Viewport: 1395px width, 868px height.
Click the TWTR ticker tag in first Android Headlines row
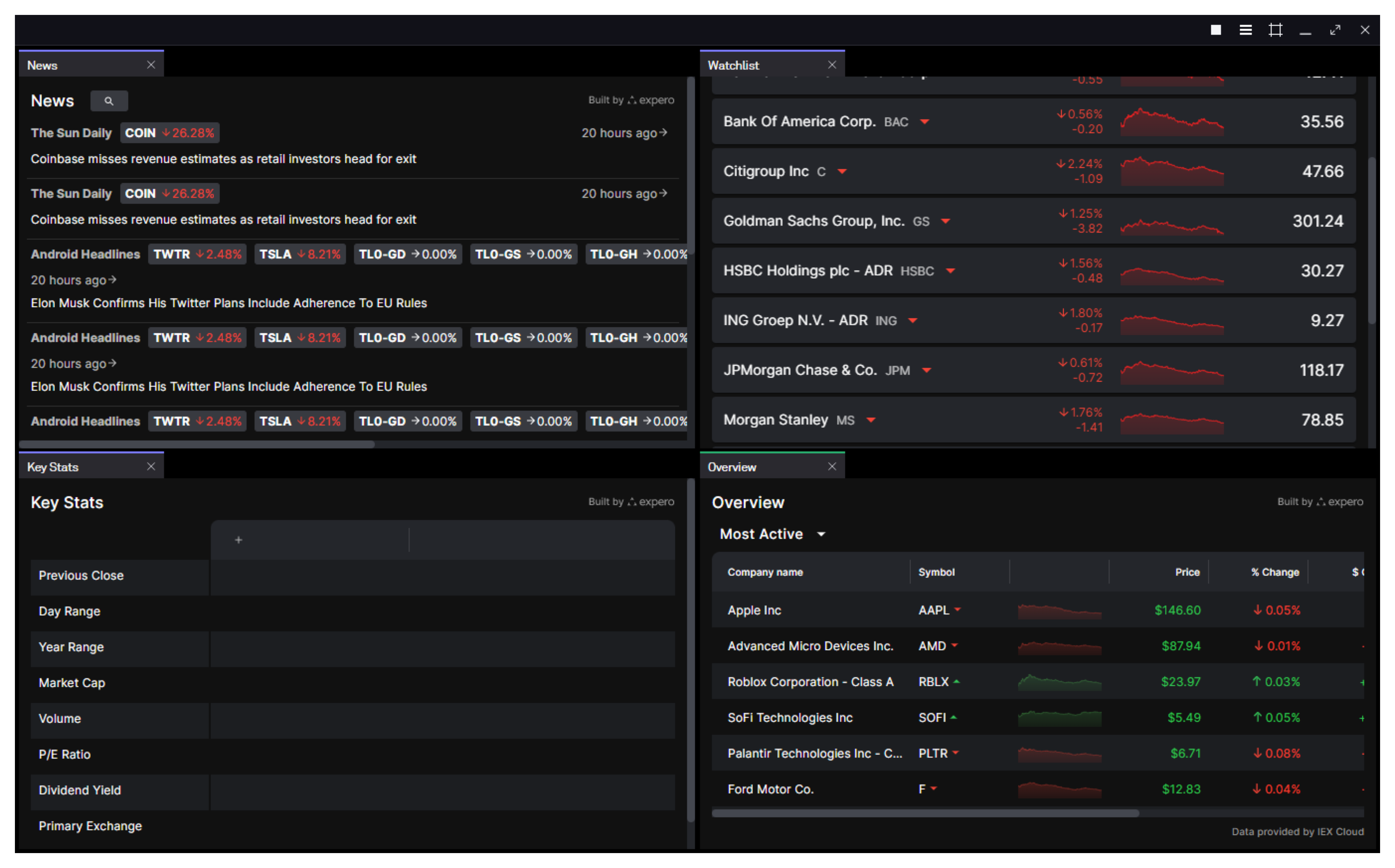tap(197, 254)
